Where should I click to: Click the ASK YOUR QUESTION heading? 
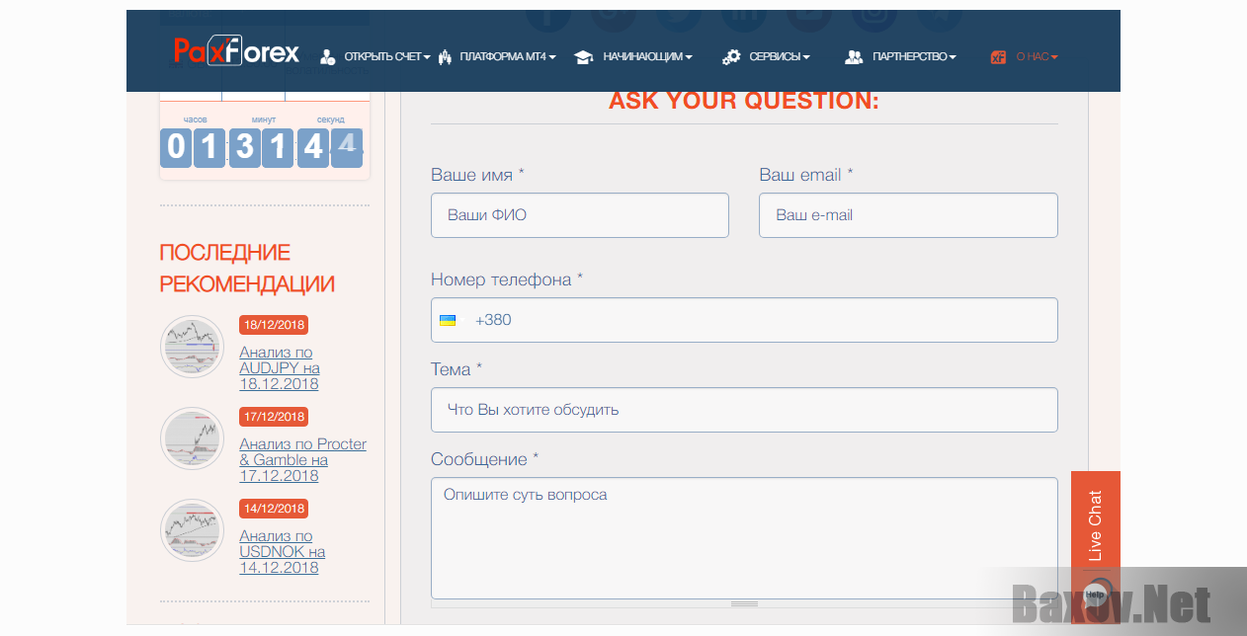tap(744, 100)
